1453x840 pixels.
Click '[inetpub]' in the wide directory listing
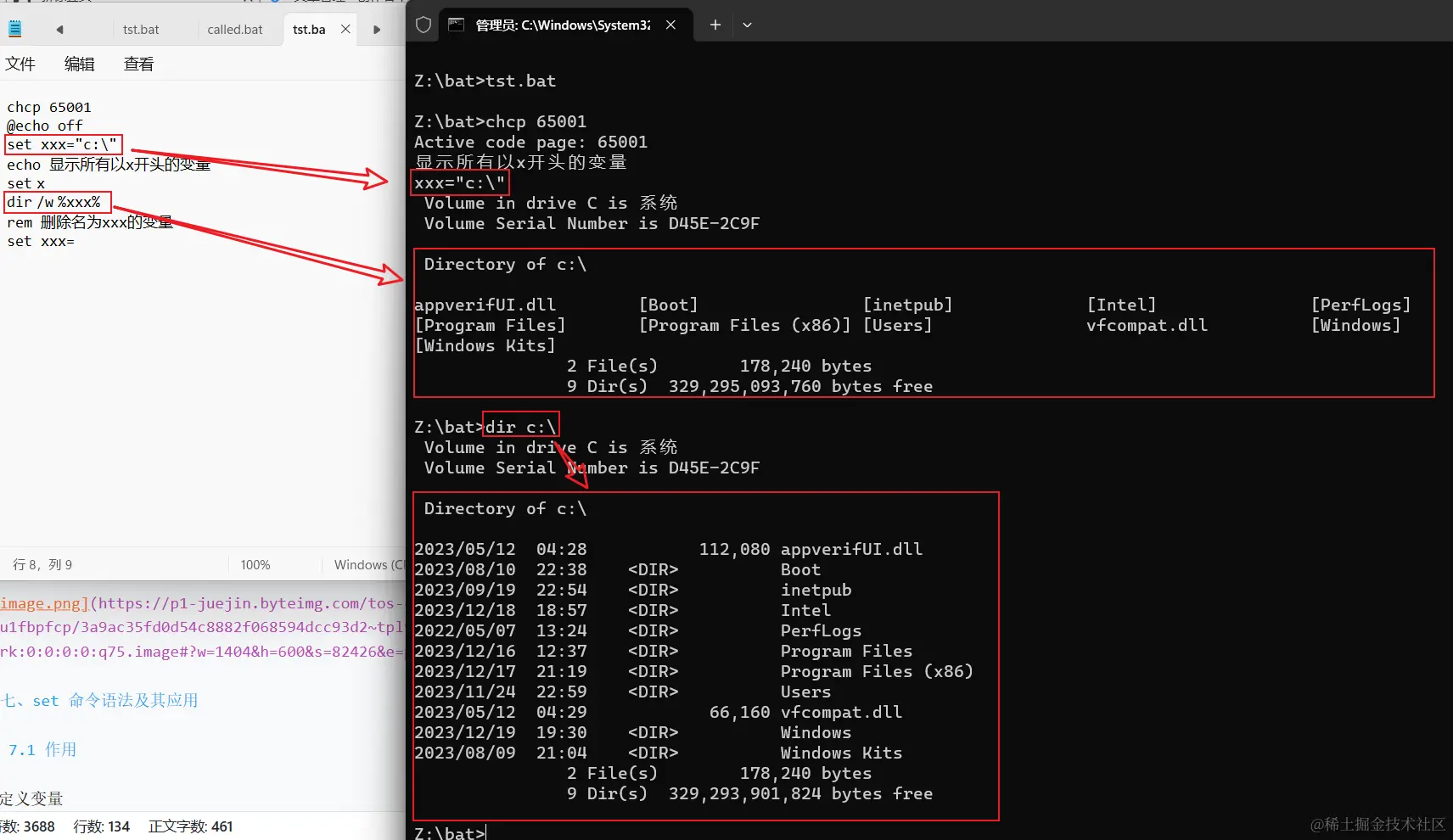907,305
